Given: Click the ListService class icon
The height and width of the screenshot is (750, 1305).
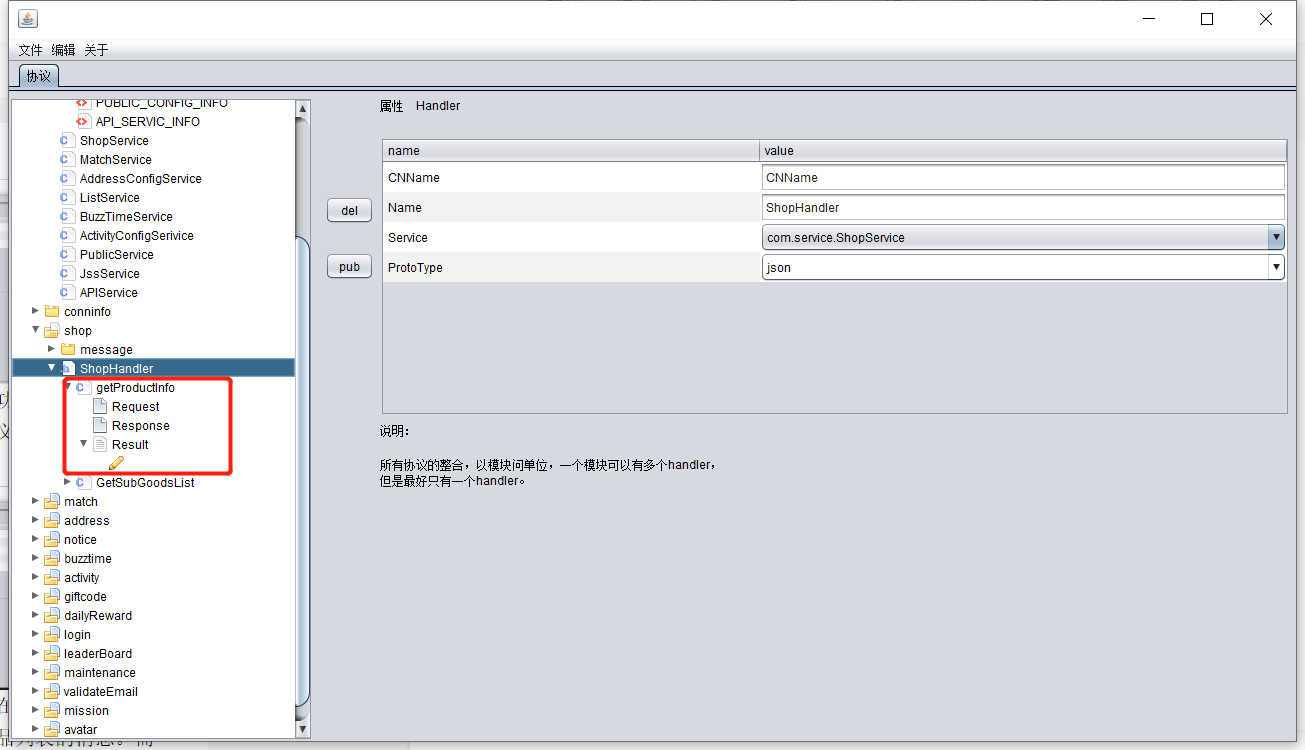Looking at the screenshot, I should [x=68, y=198].
